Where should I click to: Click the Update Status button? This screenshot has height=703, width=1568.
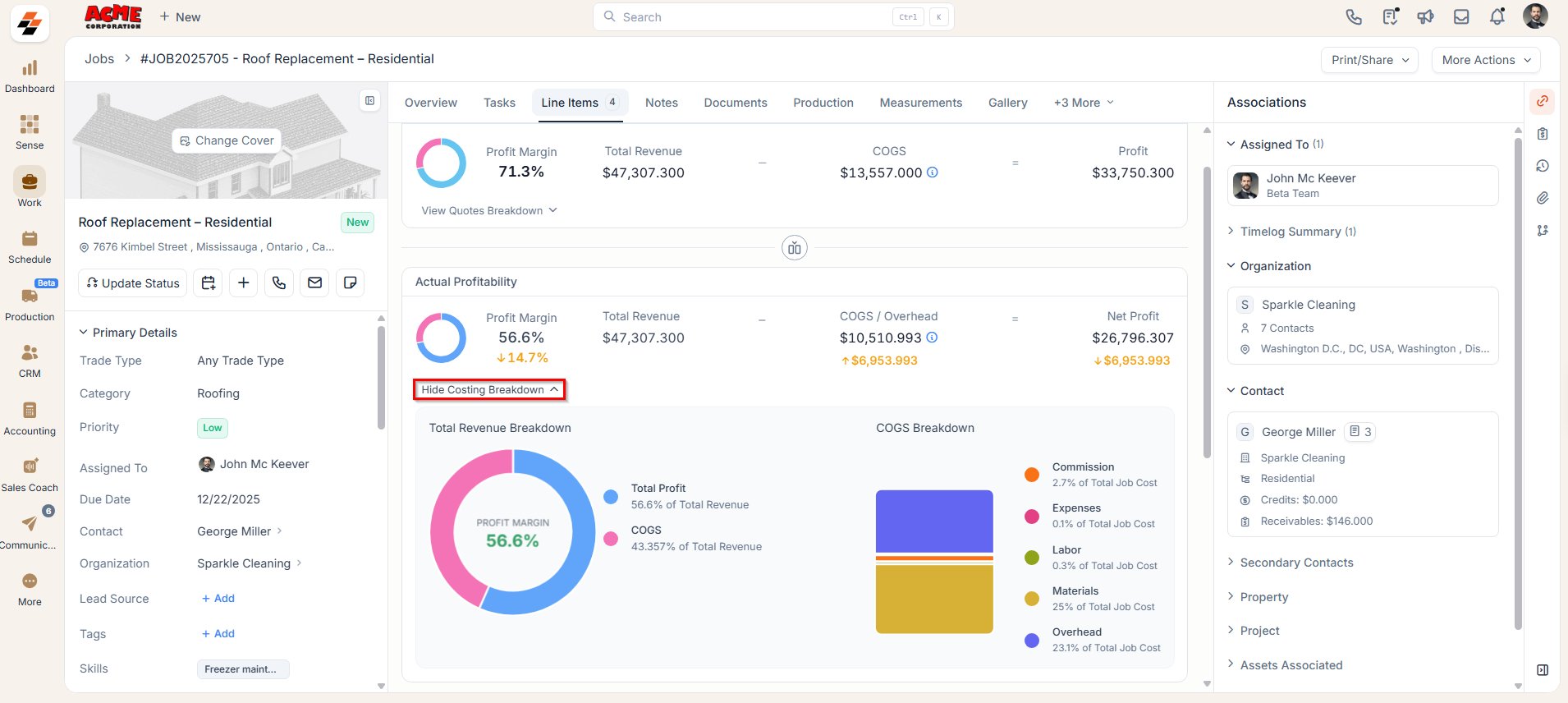133,283
